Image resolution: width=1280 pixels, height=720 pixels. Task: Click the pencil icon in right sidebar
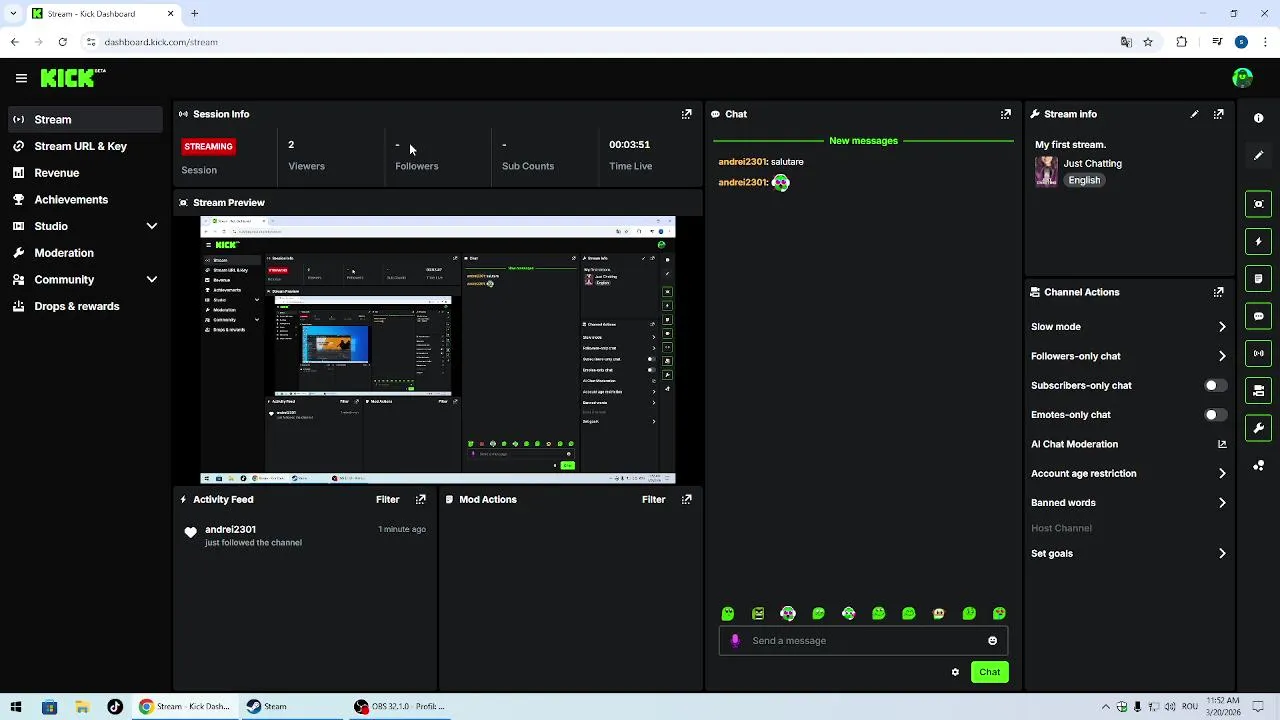point(1258,156)
